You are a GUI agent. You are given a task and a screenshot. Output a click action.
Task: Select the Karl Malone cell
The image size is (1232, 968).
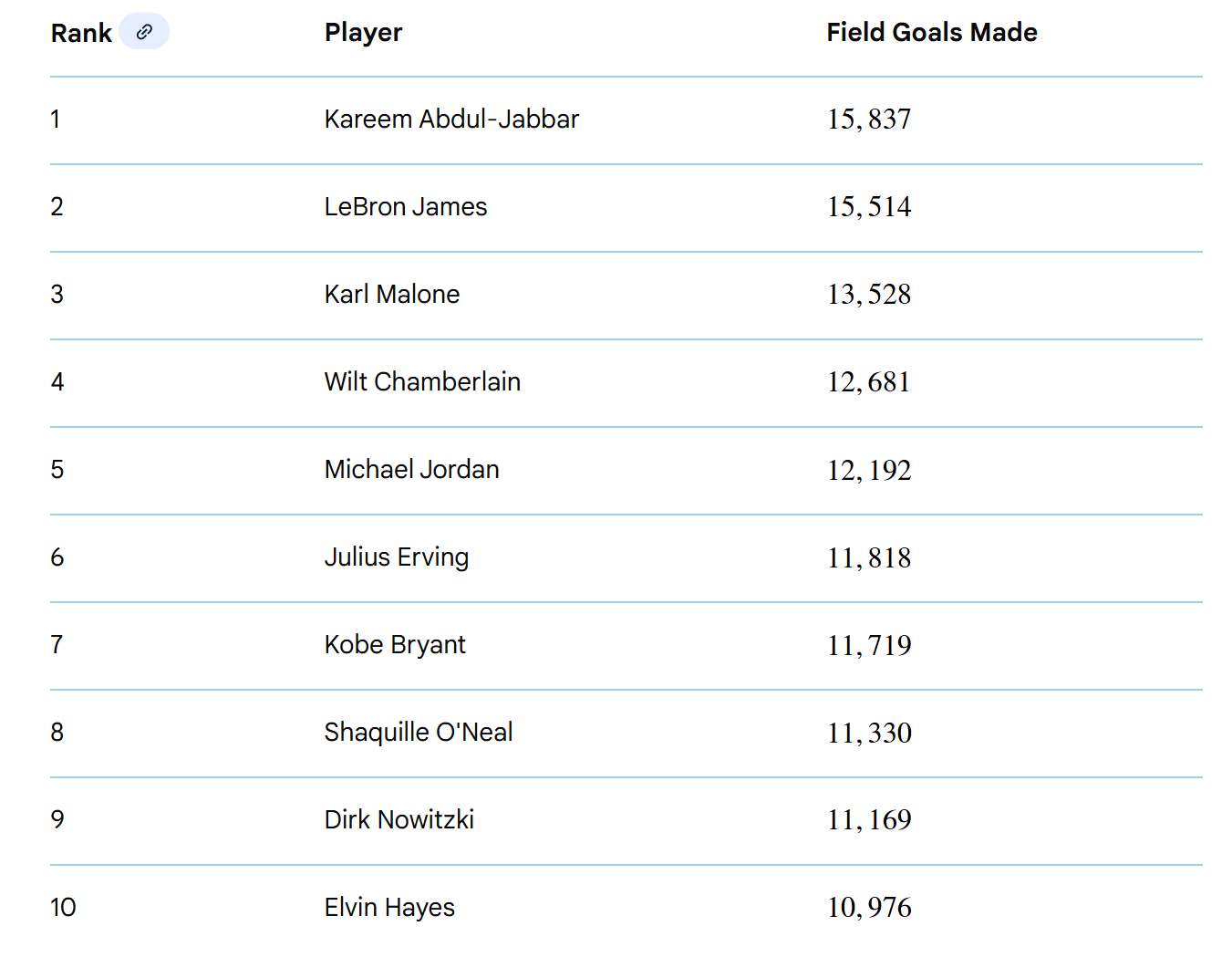coord(392,295)
